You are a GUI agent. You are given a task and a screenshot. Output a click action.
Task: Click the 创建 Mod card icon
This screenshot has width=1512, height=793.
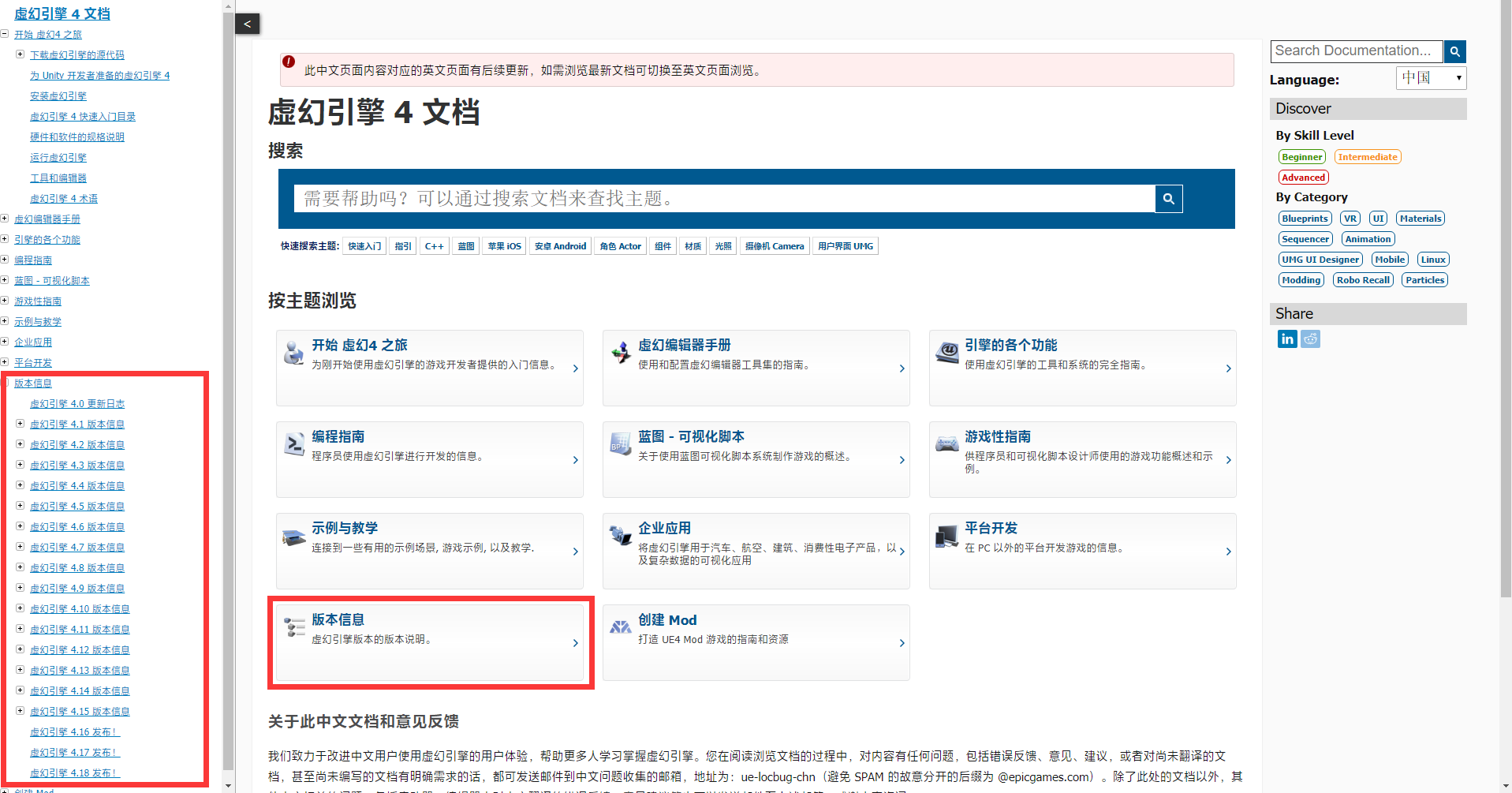[621, 628]
